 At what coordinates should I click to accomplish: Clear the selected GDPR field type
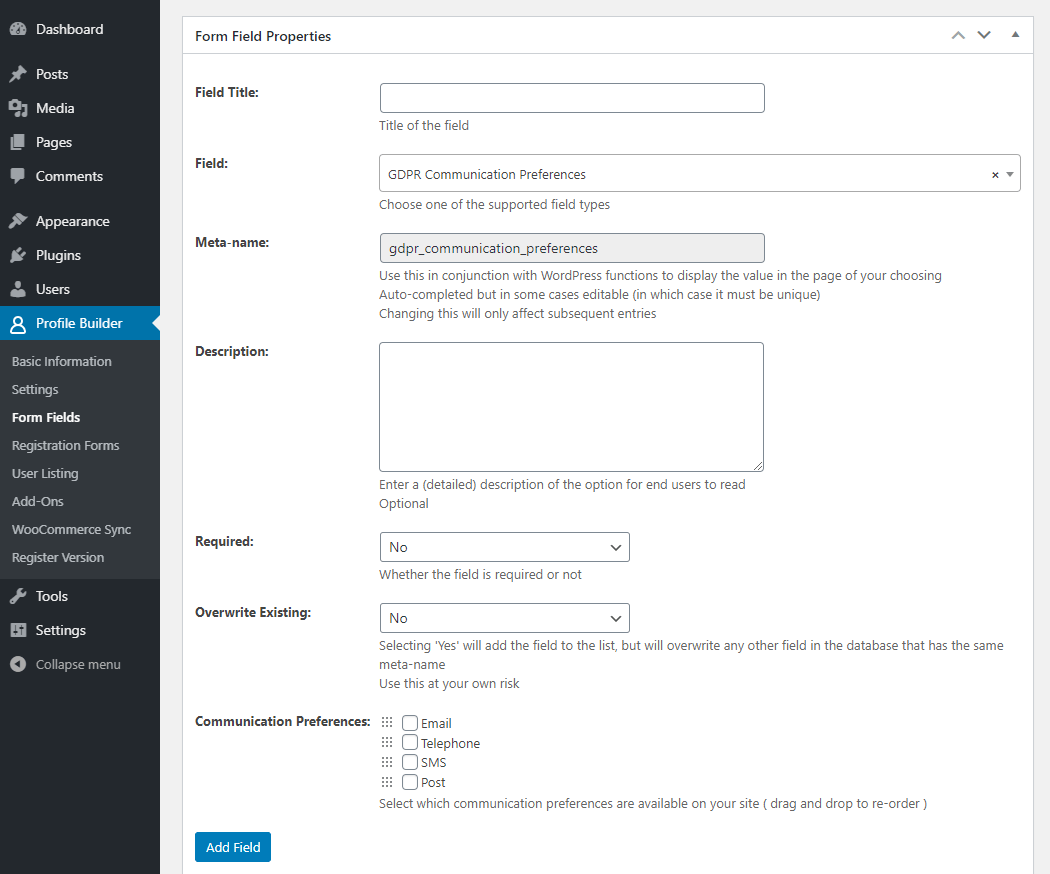tap(995, 175)
